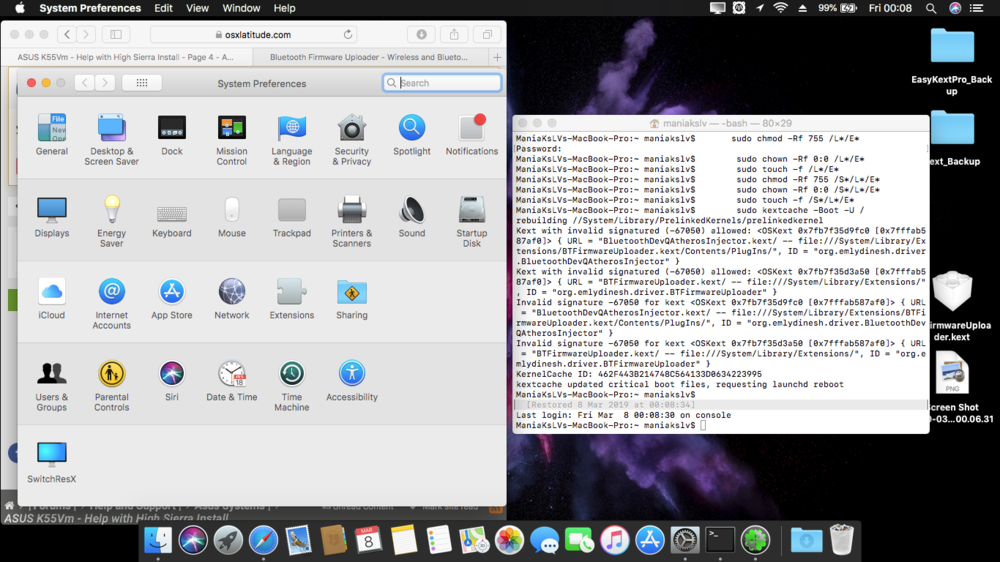Open iCloud preferences pane

[x=52, y=299]
